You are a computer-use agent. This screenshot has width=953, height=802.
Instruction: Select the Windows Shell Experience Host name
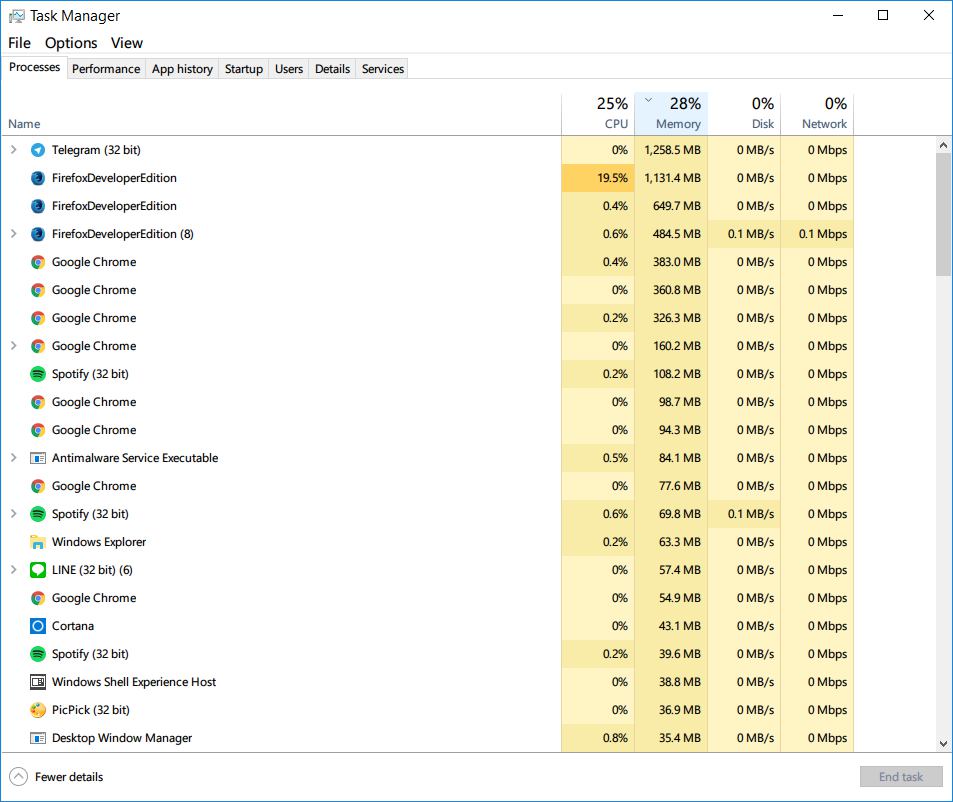[x=134, y=682]
